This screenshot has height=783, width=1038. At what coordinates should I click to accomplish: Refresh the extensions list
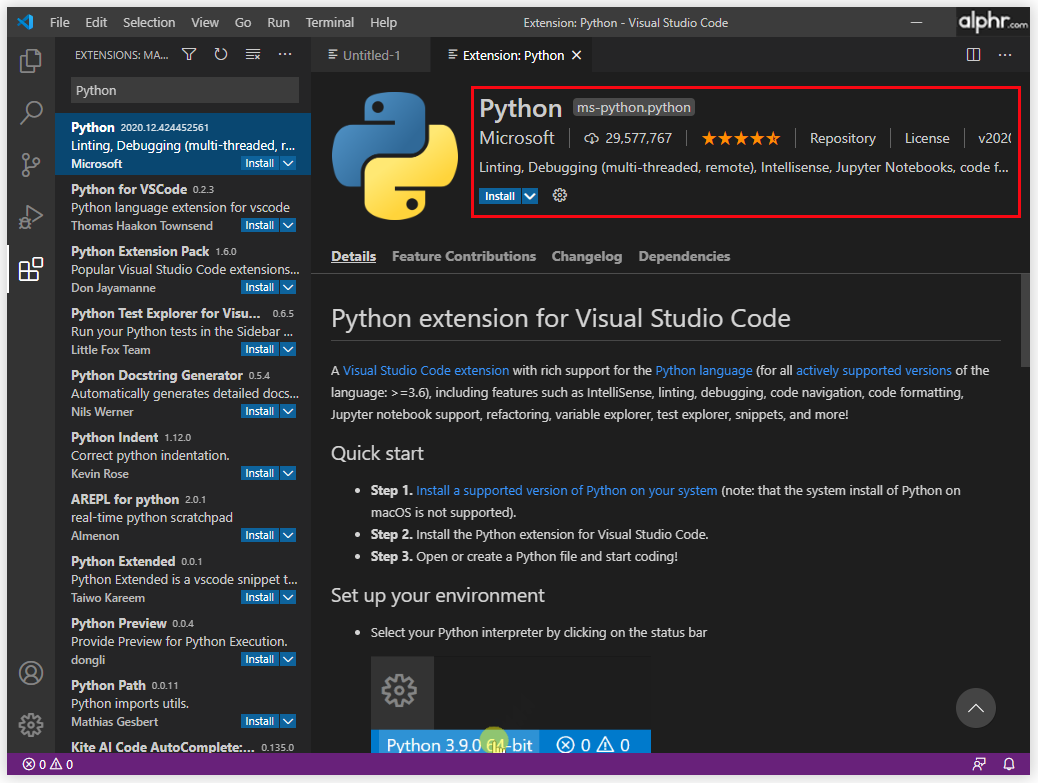(221, 54)
